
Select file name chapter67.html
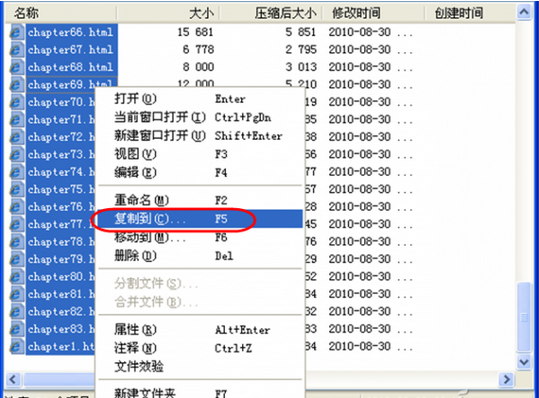[x=70, y=50]
